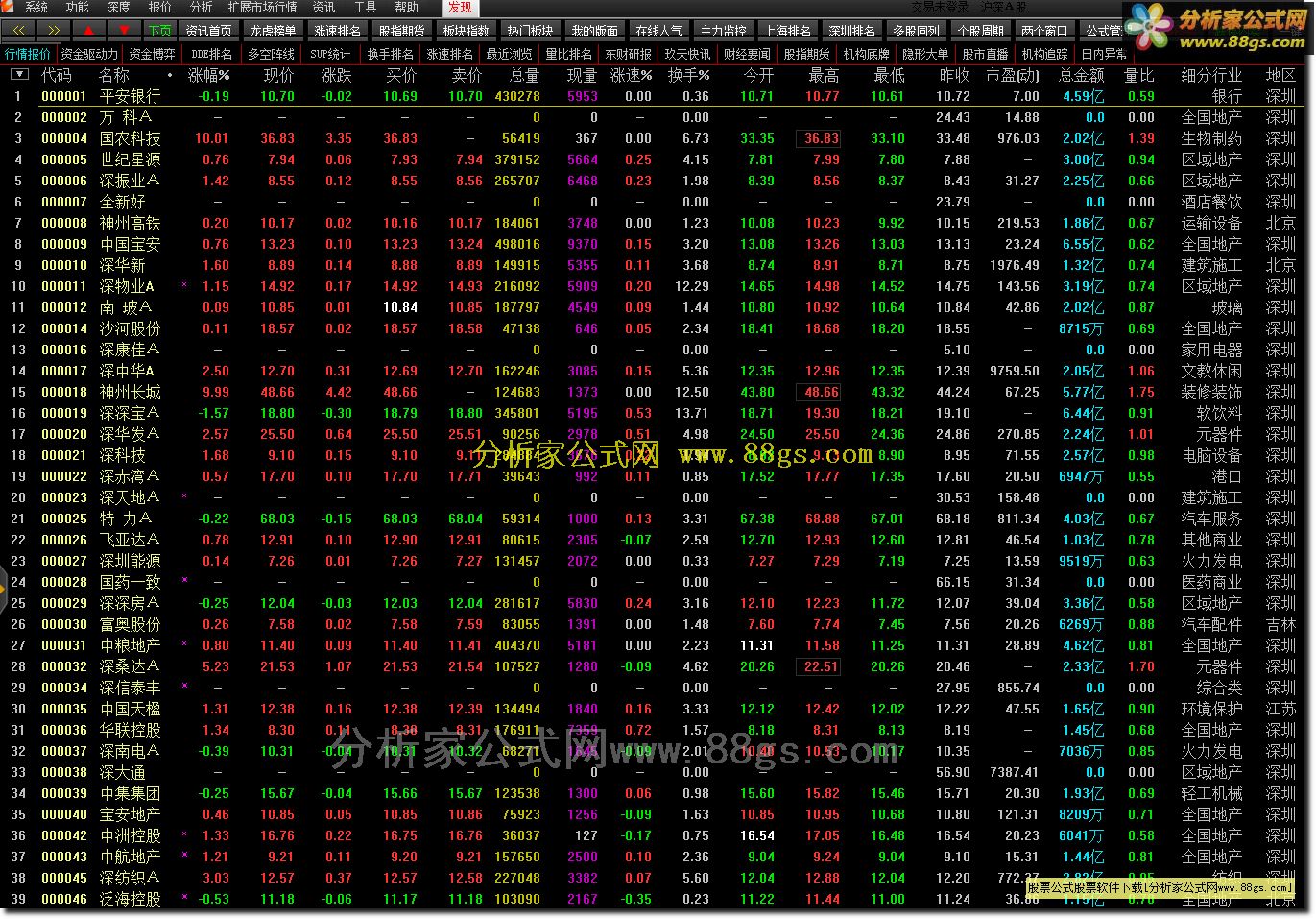
Task: Open the 资讯 menu
Action: click(323, 7)
